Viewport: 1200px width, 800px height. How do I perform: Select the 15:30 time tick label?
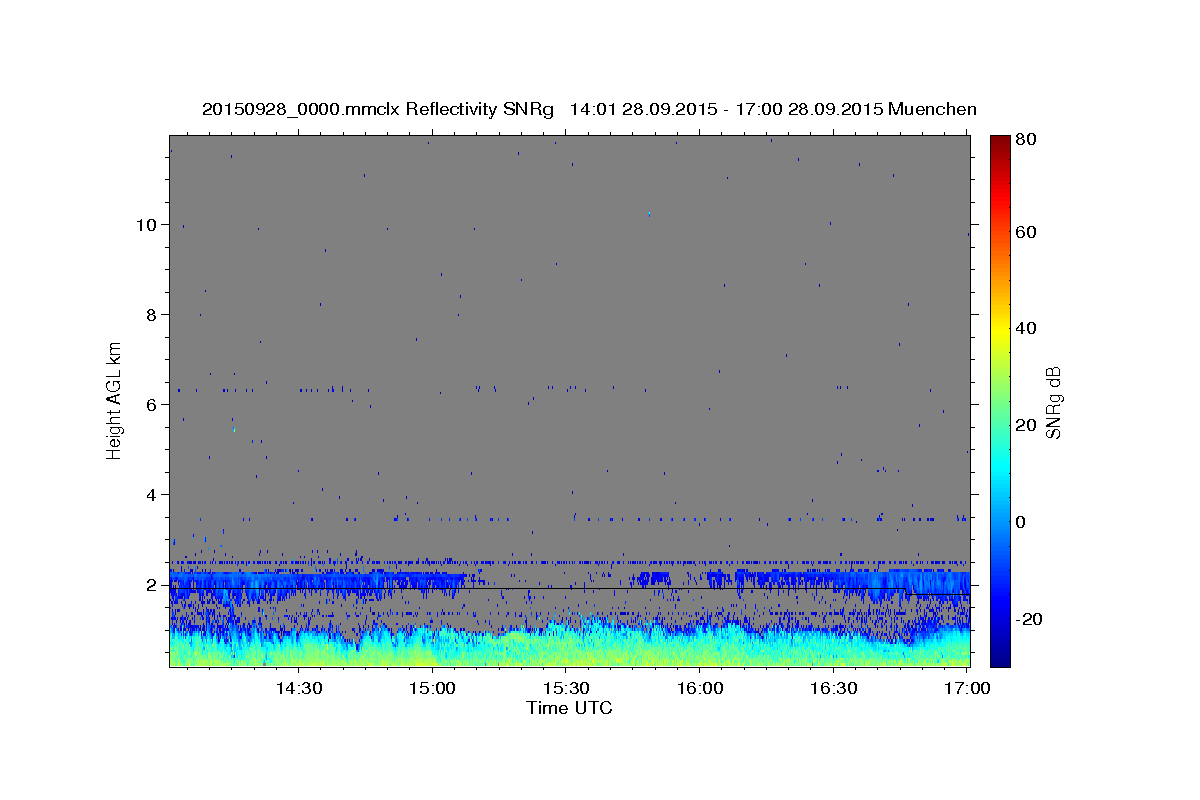pos(565,688)
